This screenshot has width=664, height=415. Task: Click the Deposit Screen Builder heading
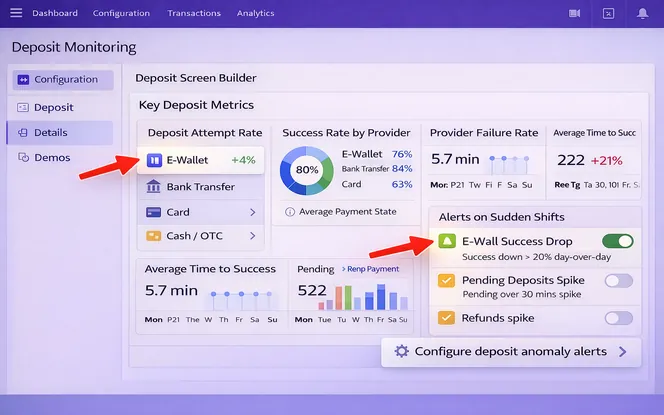(196, 78)
